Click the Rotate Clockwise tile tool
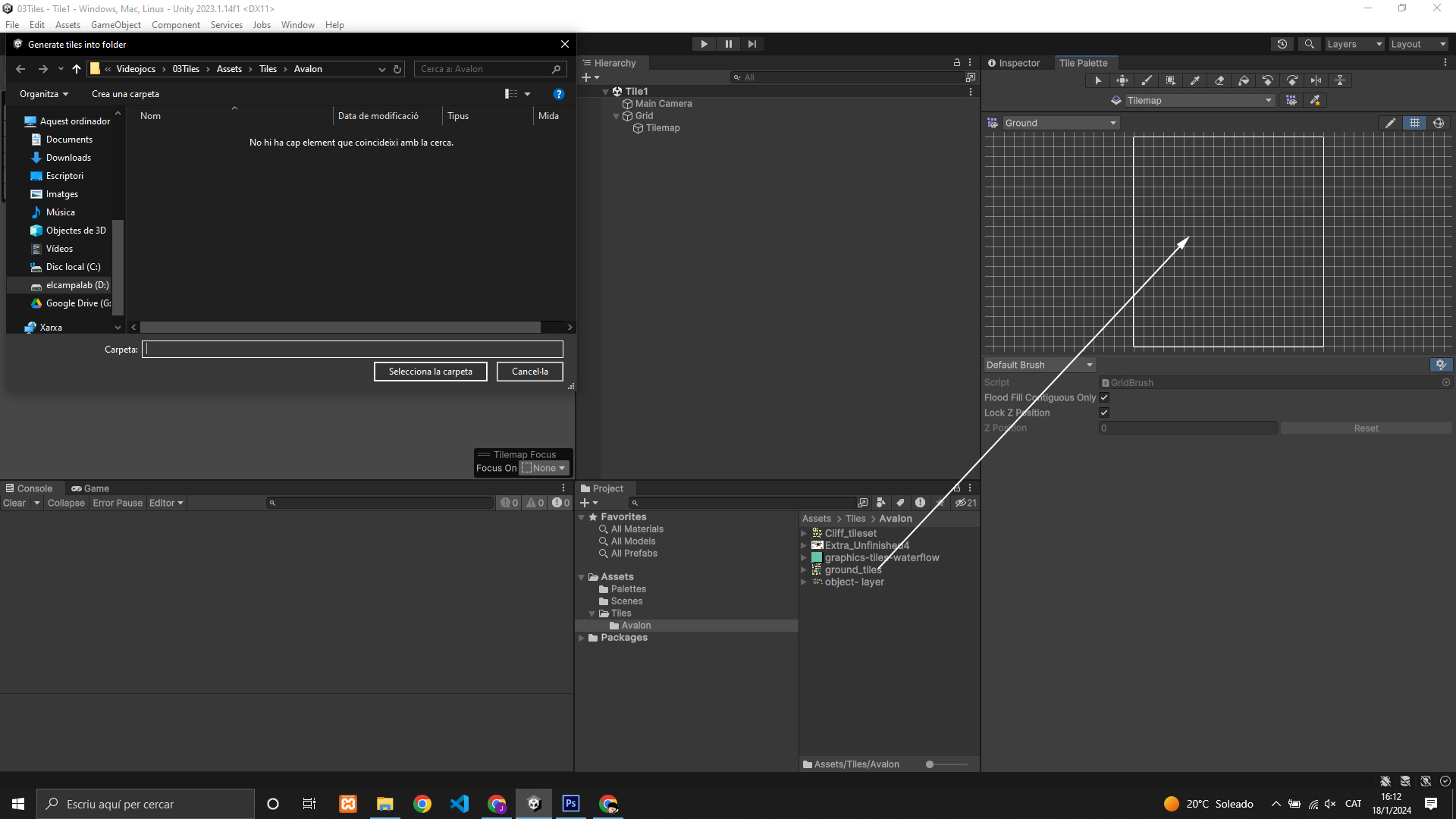Image resolution: width=1456 pixels, height=819 pixels. coord(1292,80)
